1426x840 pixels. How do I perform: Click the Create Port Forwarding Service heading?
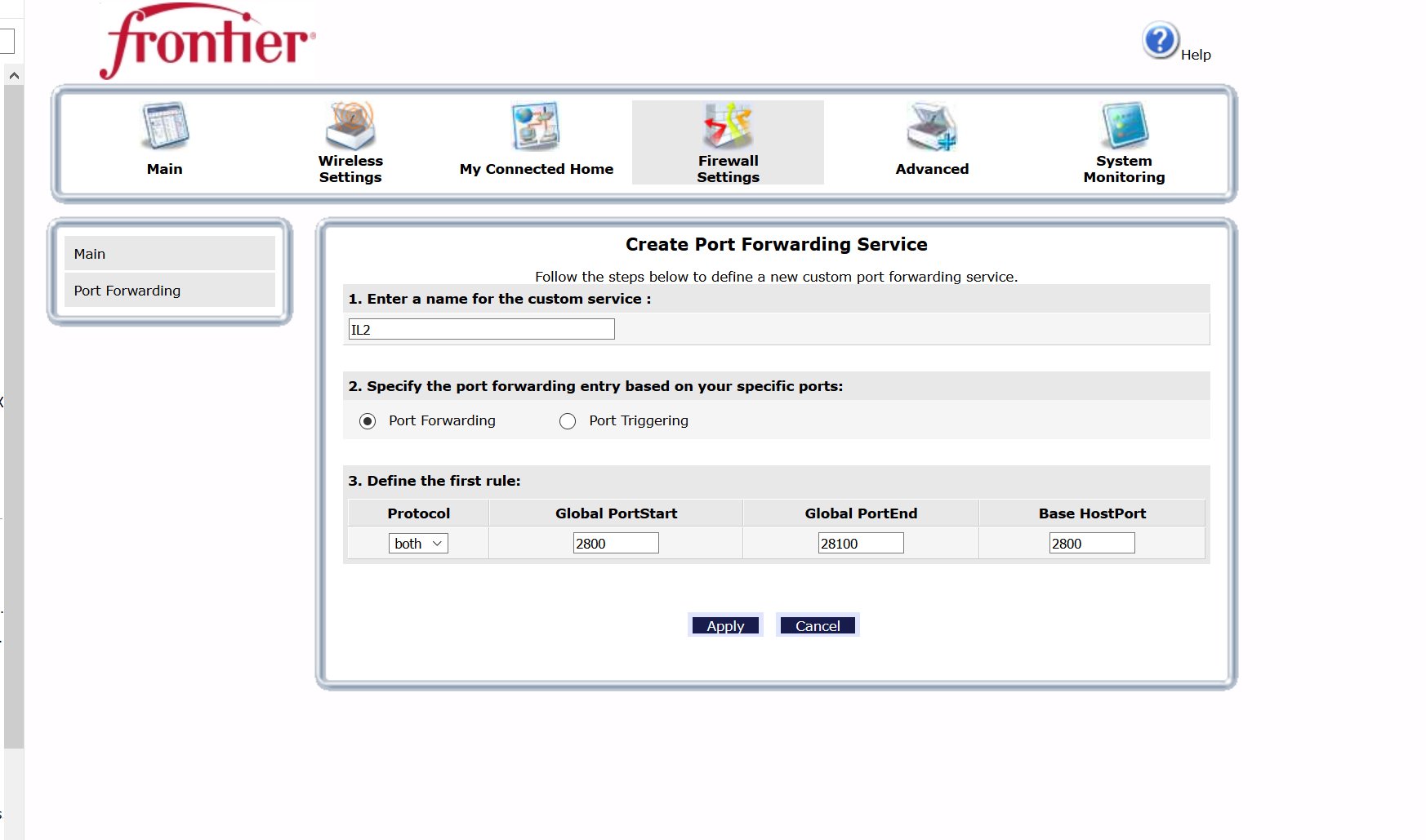click(x=777, y=244)
